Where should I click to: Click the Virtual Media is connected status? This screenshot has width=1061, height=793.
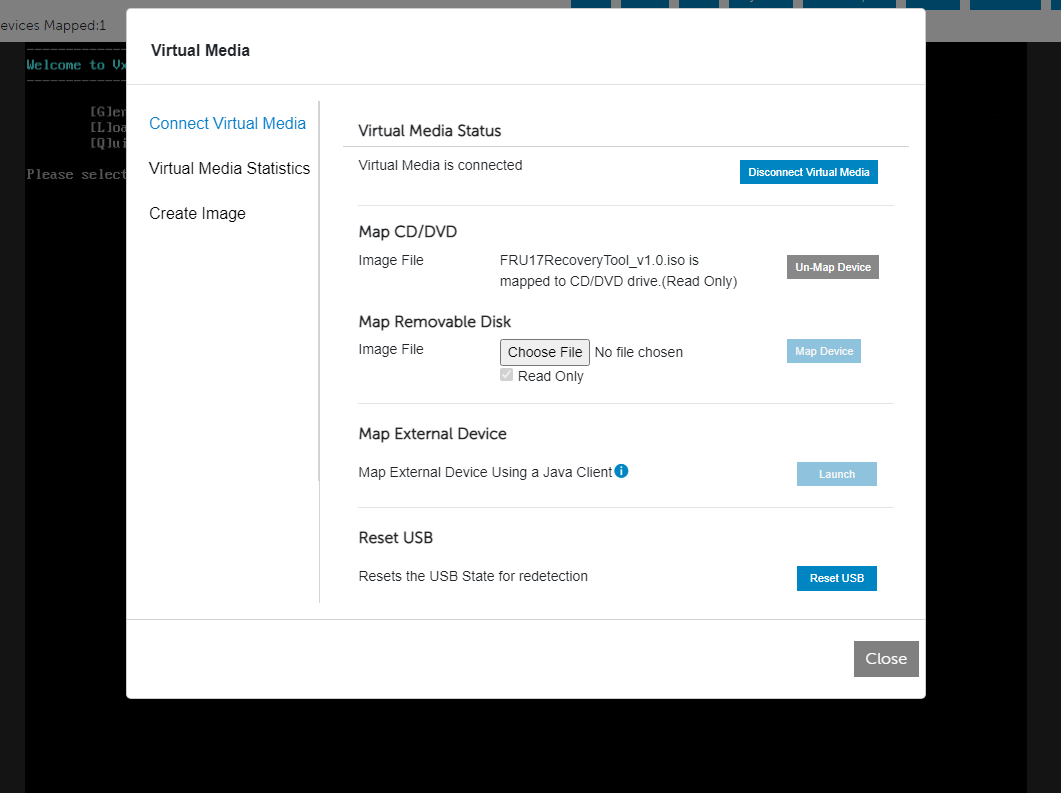(440, 165)
